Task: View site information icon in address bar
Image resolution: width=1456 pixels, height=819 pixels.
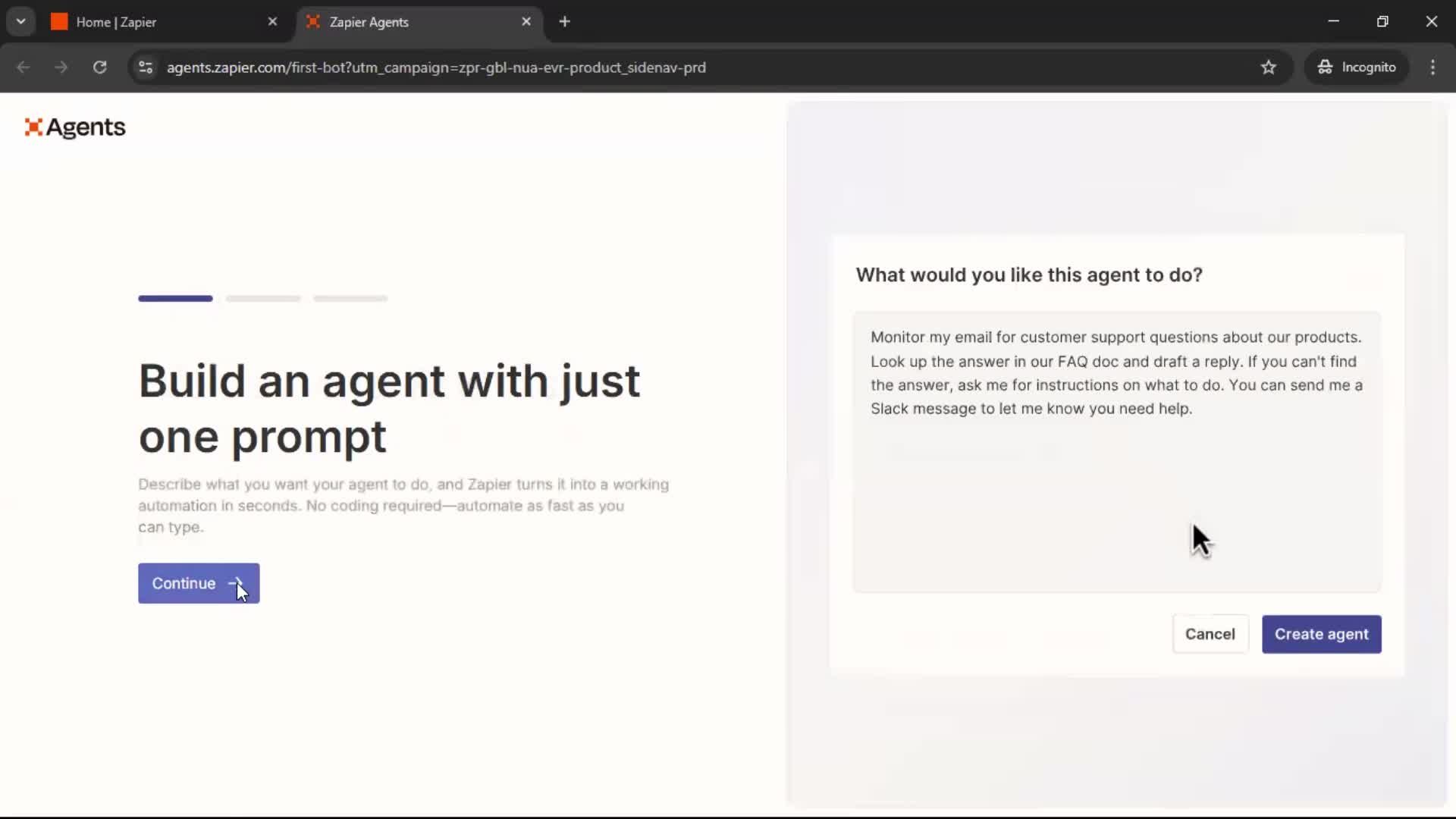Action: [146, 67]
